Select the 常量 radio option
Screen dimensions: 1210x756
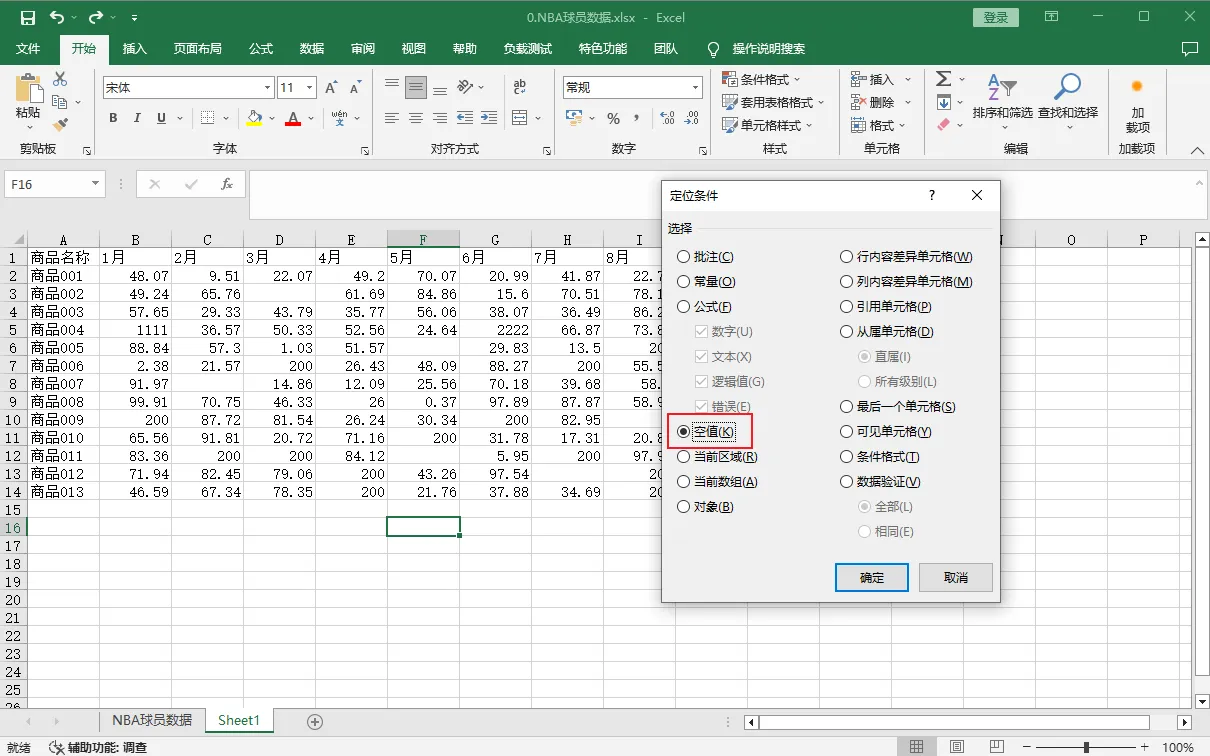pos(706,282)
